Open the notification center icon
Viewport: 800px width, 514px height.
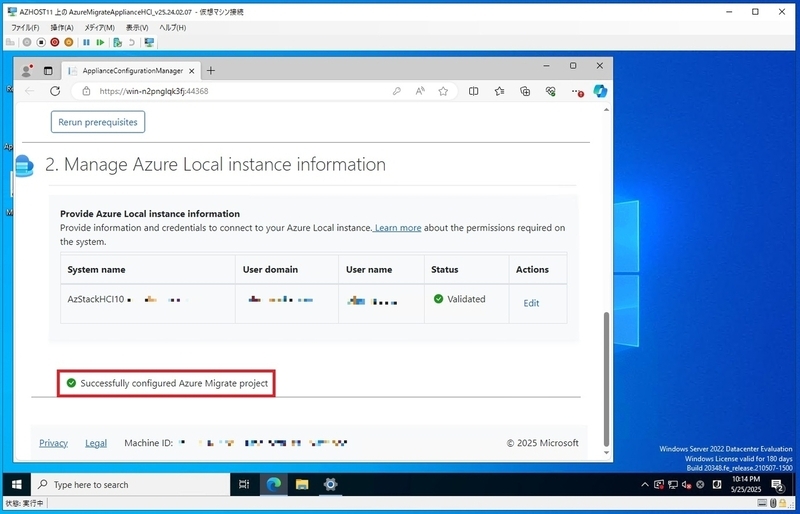(x=778, y=484)
